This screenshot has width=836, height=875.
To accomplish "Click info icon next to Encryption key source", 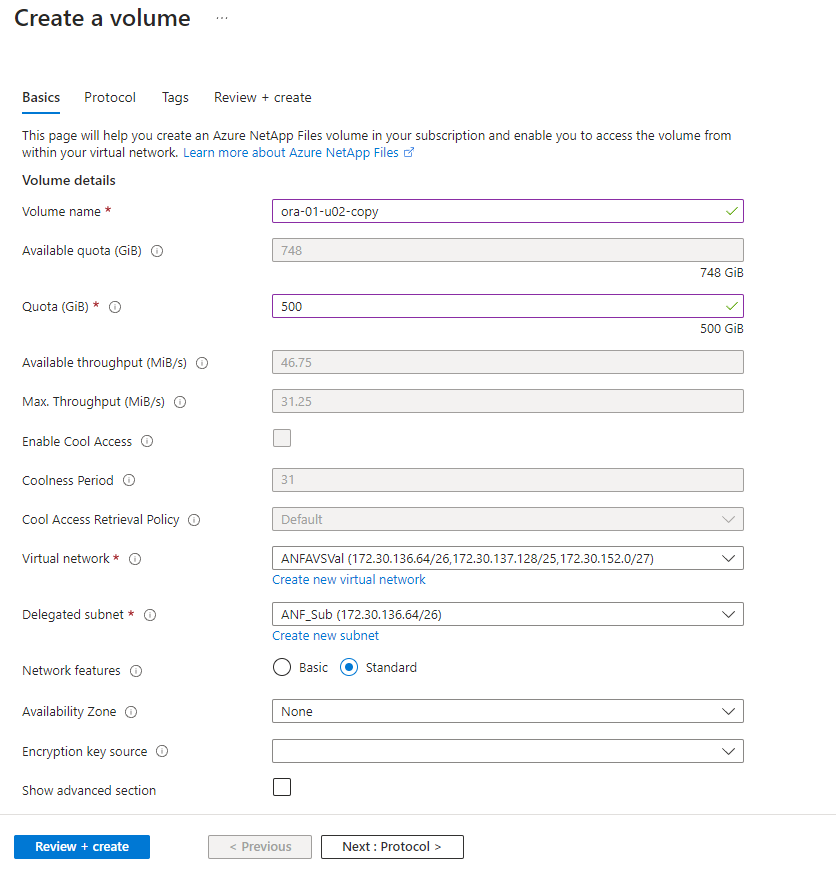I will tap(162, 751).
